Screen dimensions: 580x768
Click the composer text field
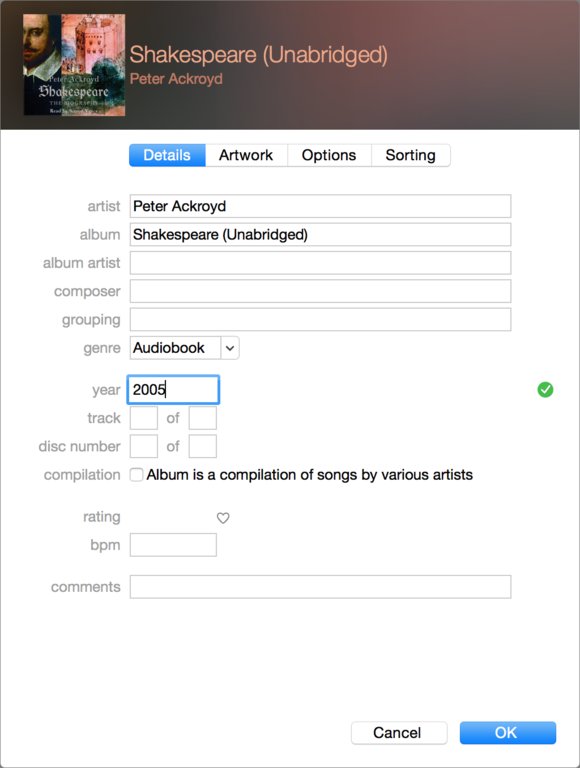[320, 291]
